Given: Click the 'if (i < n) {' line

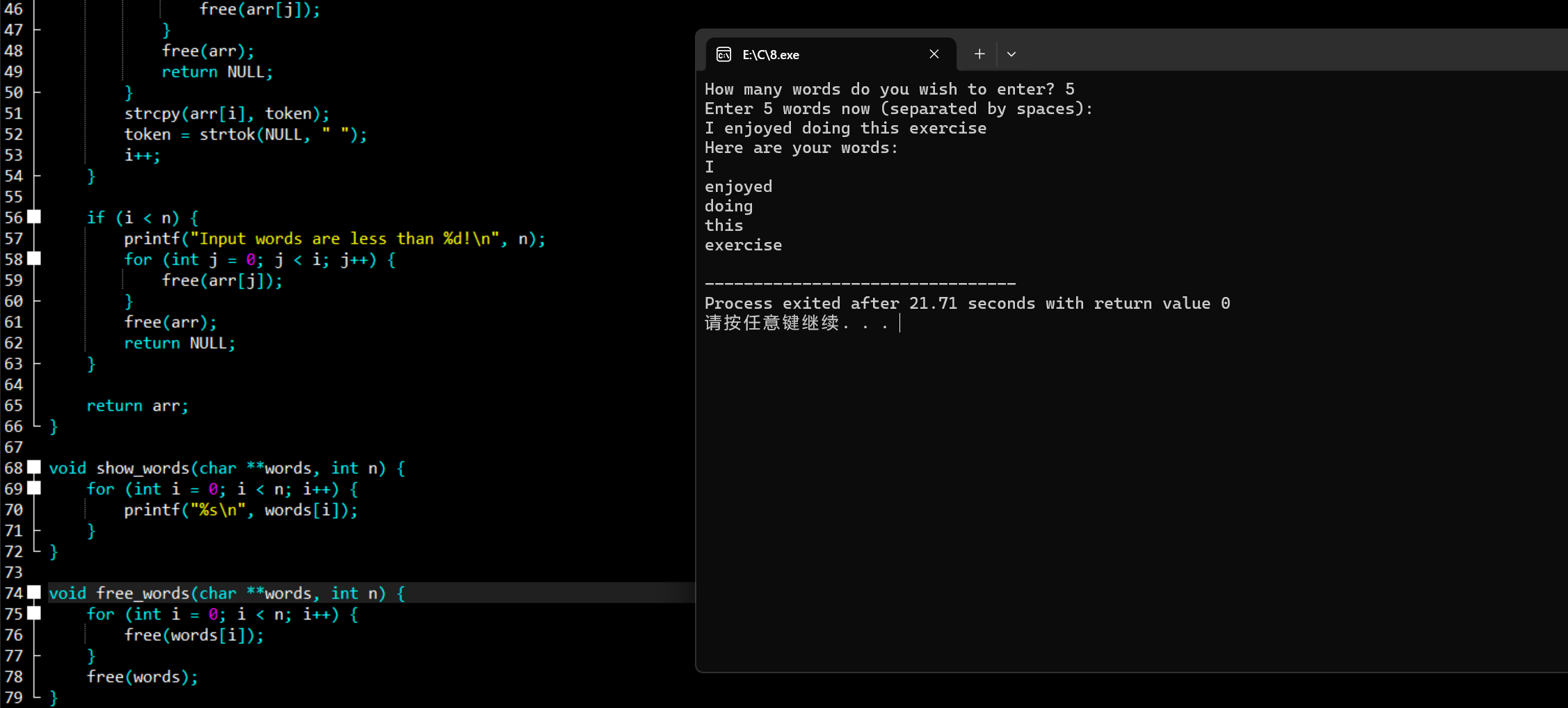Looking at the screenshot, I should pyautogui.click(x=143, y=218).
